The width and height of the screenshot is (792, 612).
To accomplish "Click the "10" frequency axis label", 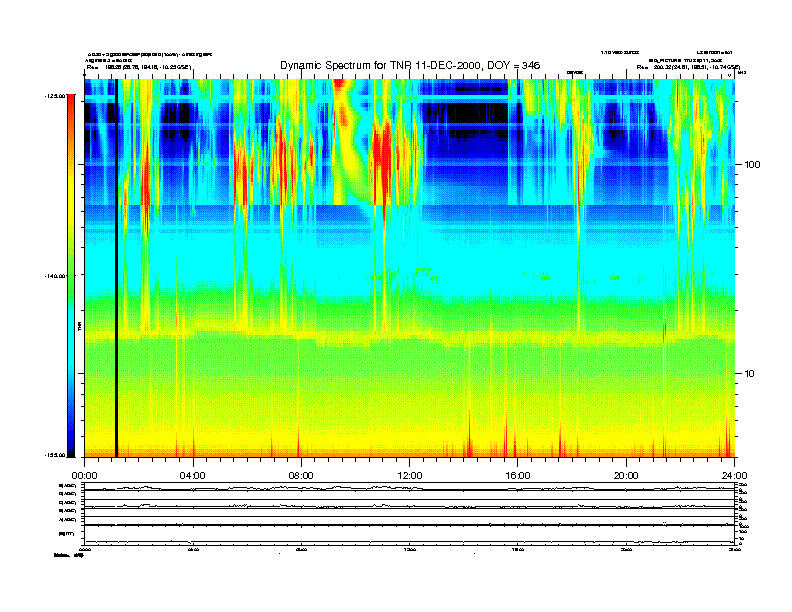I will pos(750,374).
